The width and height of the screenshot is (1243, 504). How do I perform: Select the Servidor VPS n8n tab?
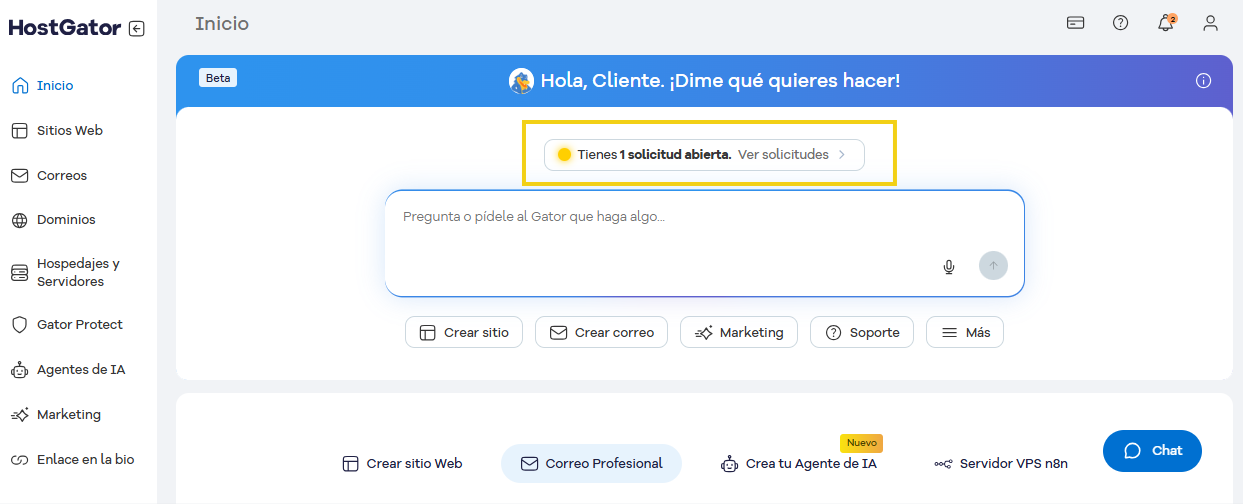point(1001,464)
